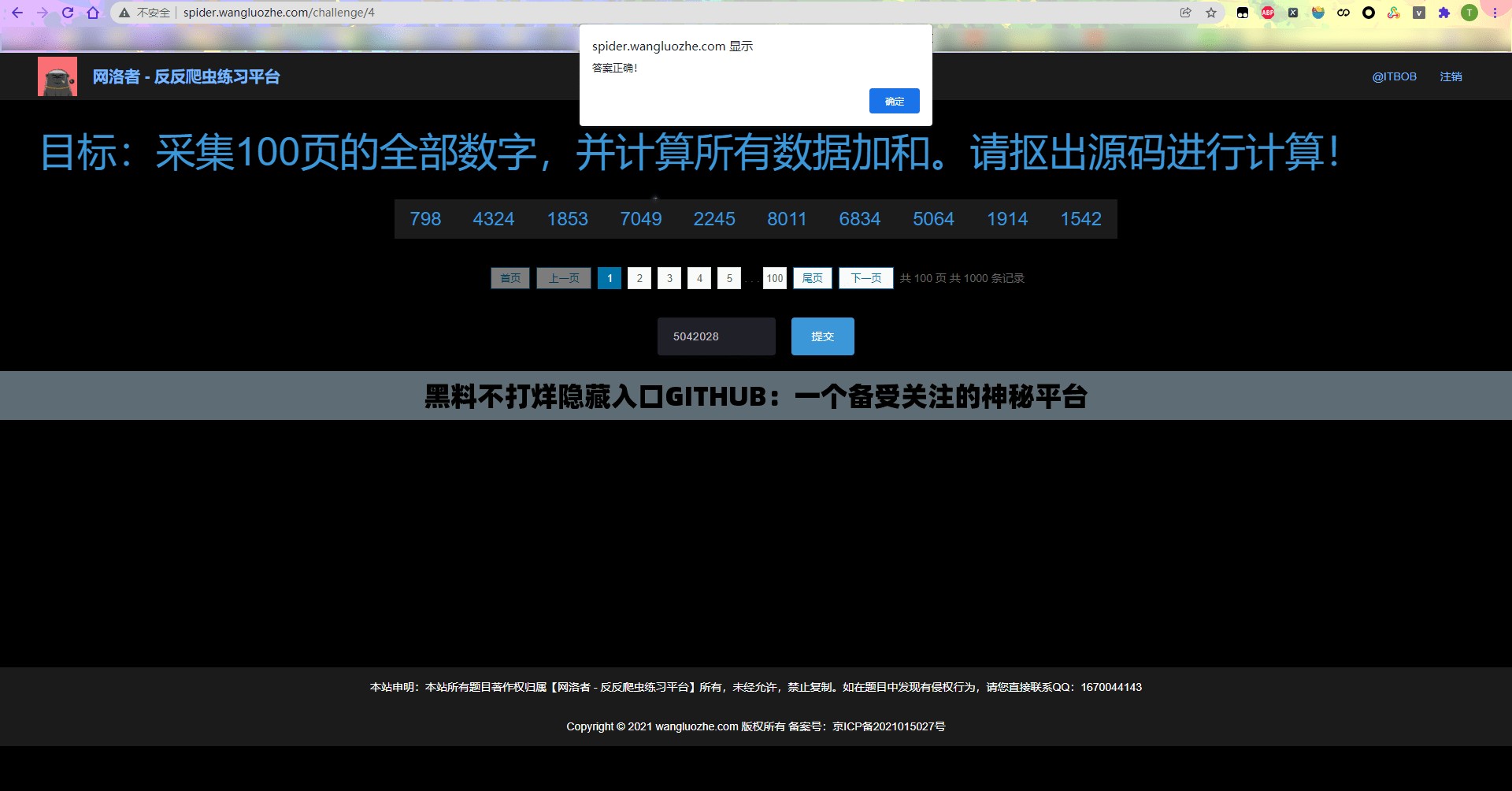Image resolution: width=1512 pixels, height=791 pixels.
Task: Open the black circle ring extension icon
Action: point(1369,13)
